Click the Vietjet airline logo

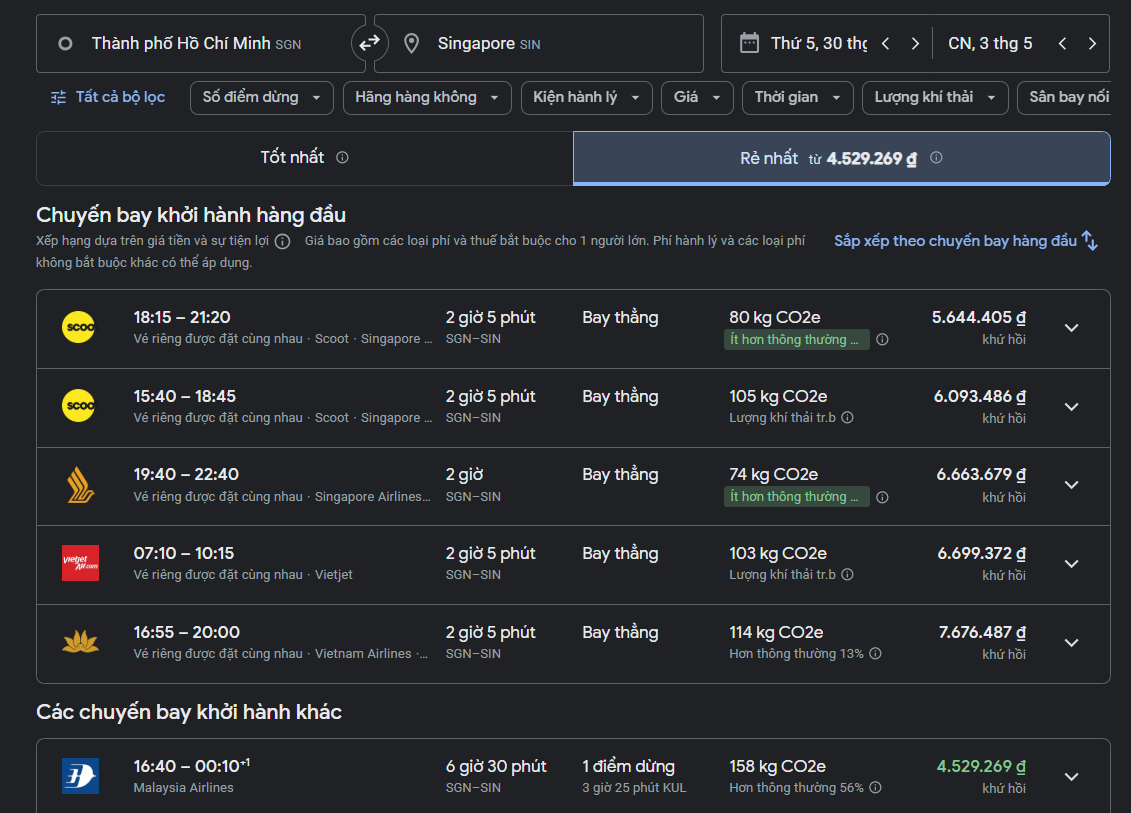coord(80,563)
